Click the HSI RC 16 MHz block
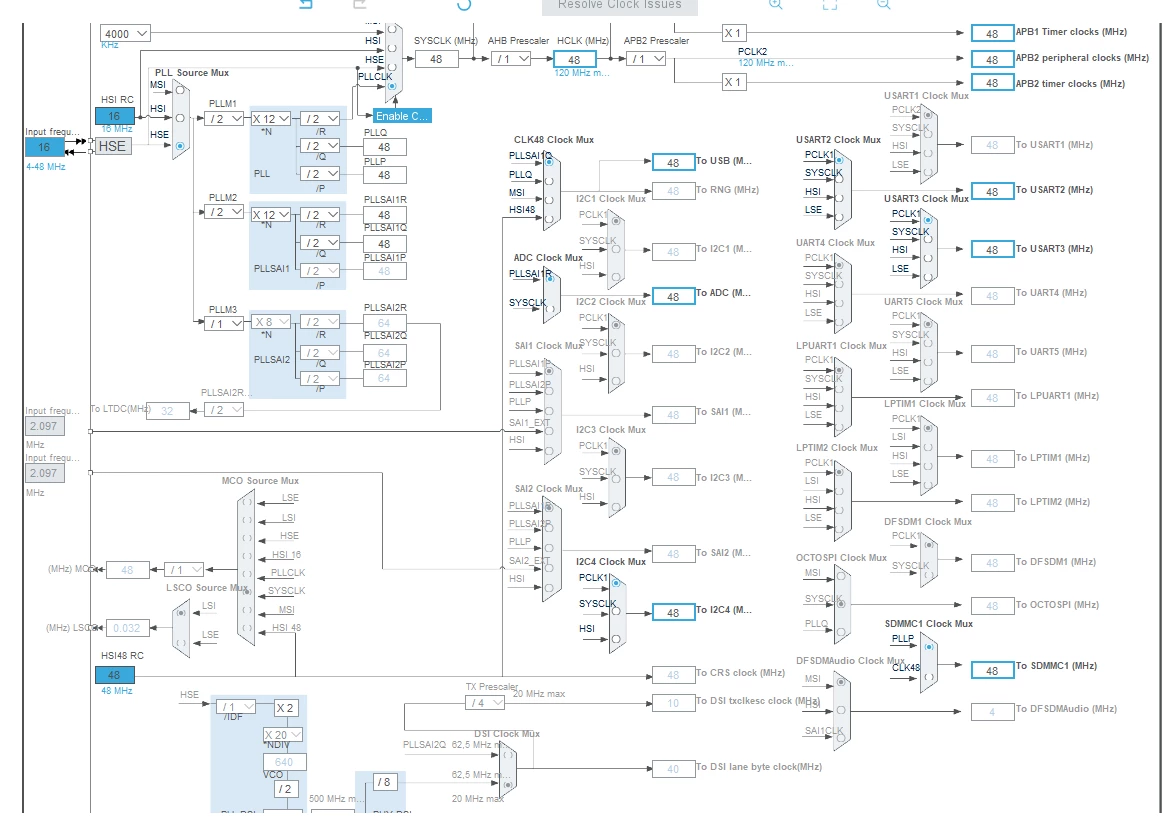1168x821 pixels. coord(115,116)
